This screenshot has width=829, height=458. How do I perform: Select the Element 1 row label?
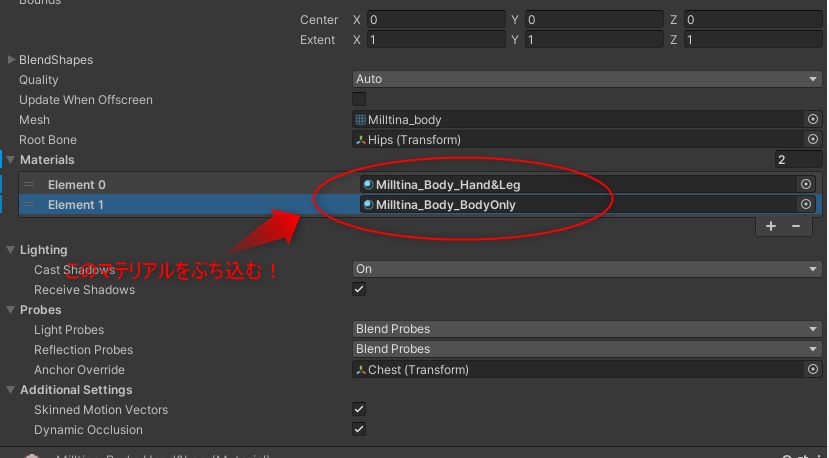pos(76,205)
